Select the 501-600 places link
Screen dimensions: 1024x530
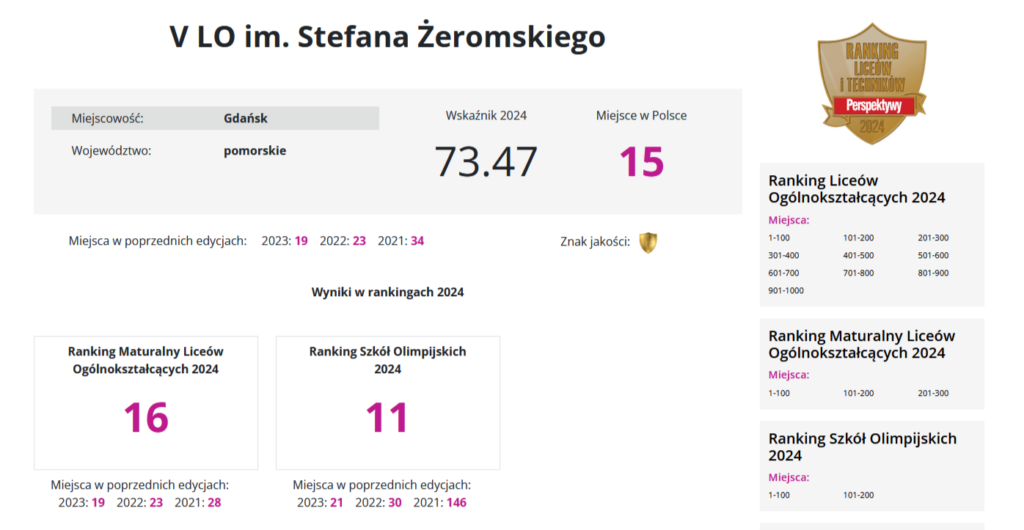click(933, 255)
